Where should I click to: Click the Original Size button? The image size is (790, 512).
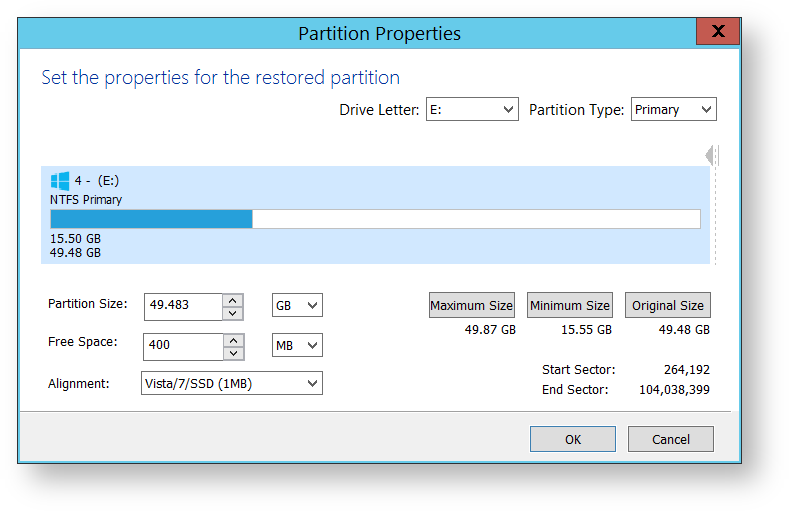pyautogui.click(x=668, y=305)
